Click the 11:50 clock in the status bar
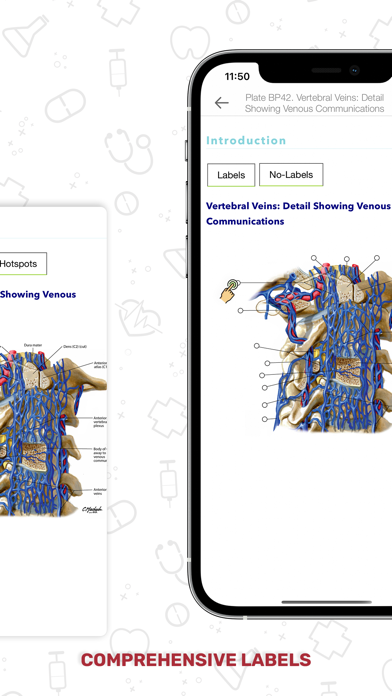The image size is (392, 696). click(237, 77)
